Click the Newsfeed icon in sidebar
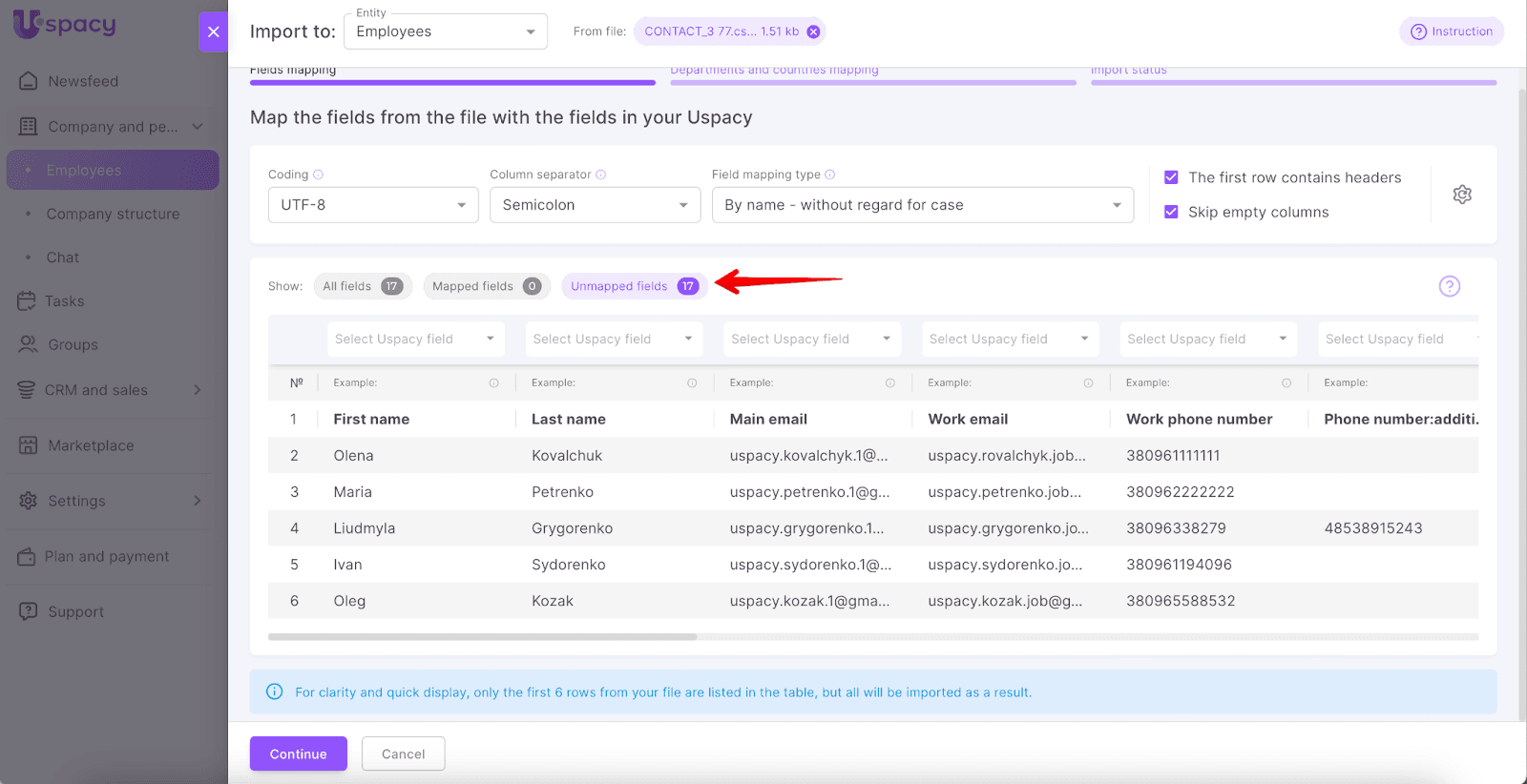This screenshot has width=1527, height=784. [x=29, y=81]
